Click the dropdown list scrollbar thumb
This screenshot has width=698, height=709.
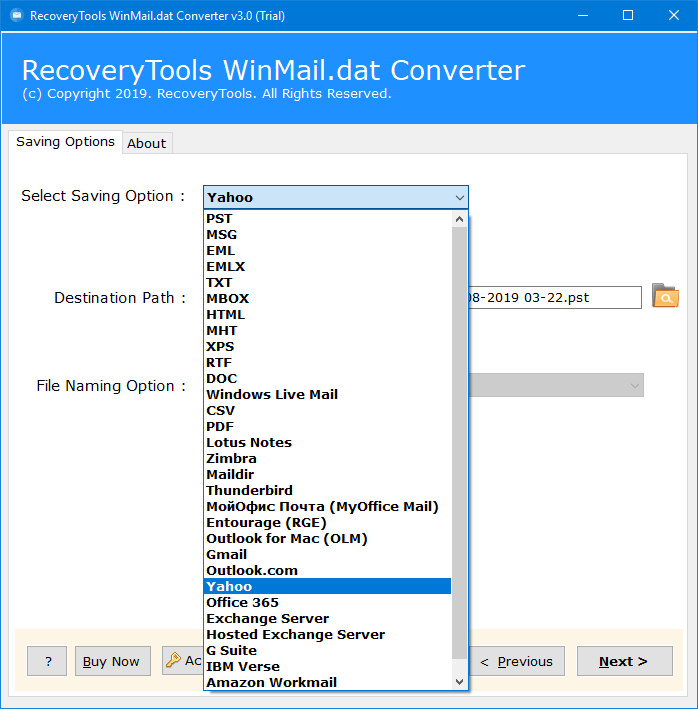click(460, 443)
